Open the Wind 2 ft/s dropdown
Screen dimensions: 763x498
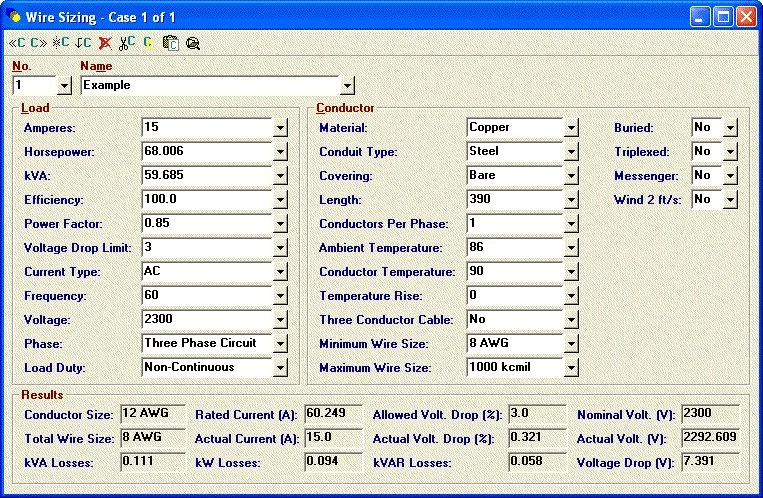point(730,200)
